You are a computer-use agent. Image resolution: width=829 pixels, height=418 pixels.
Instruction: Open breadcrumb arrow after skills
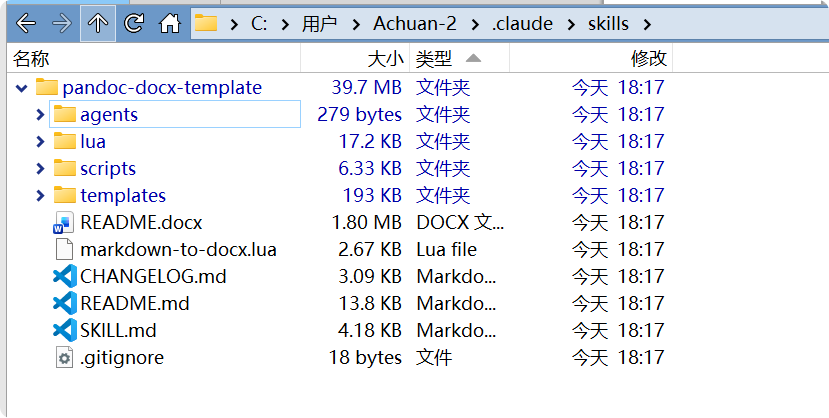click(647, 24)
